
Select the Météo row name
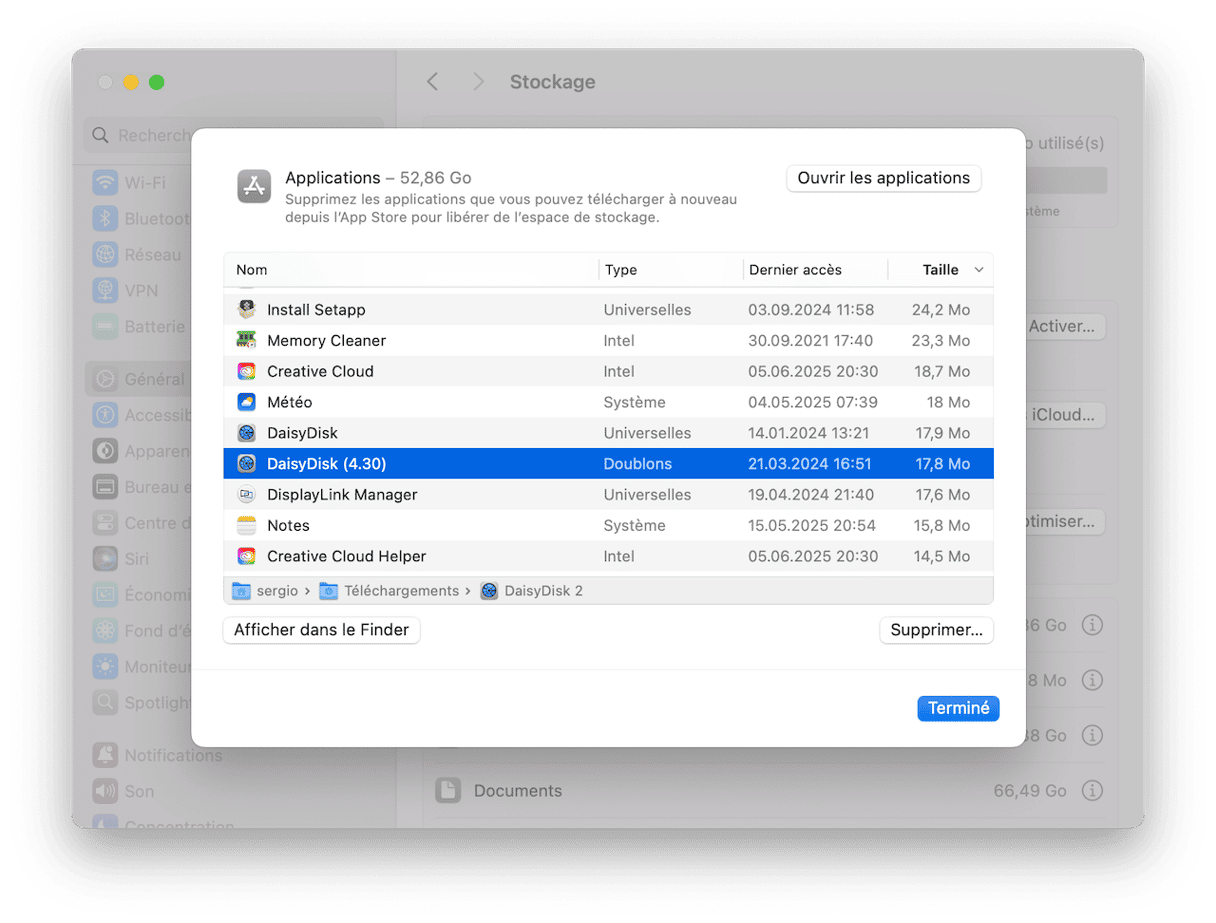(x=289, y=402)
